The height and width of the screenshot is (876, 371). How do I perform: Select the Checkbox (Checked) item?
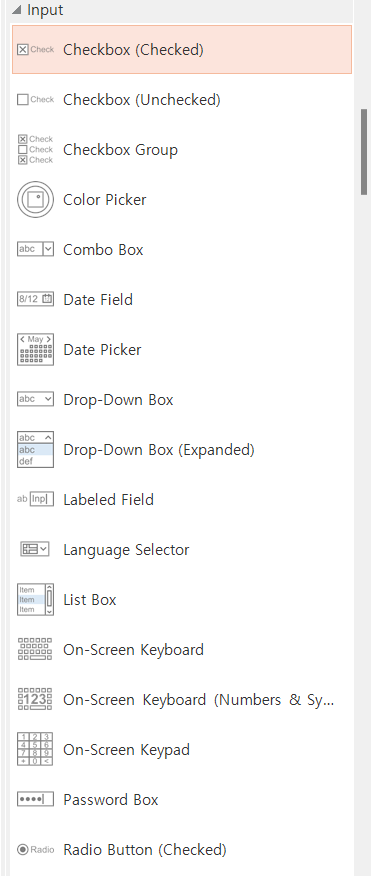[182, 50]
